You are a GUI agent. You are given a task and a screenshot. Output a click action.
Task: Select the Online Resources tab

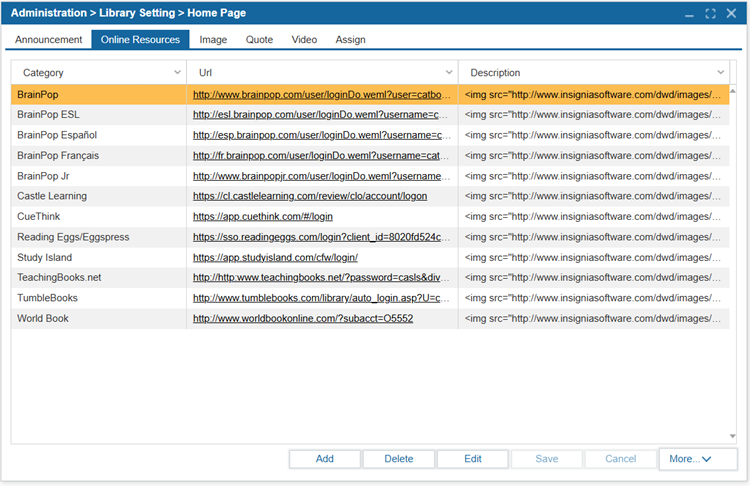[140, 40]
